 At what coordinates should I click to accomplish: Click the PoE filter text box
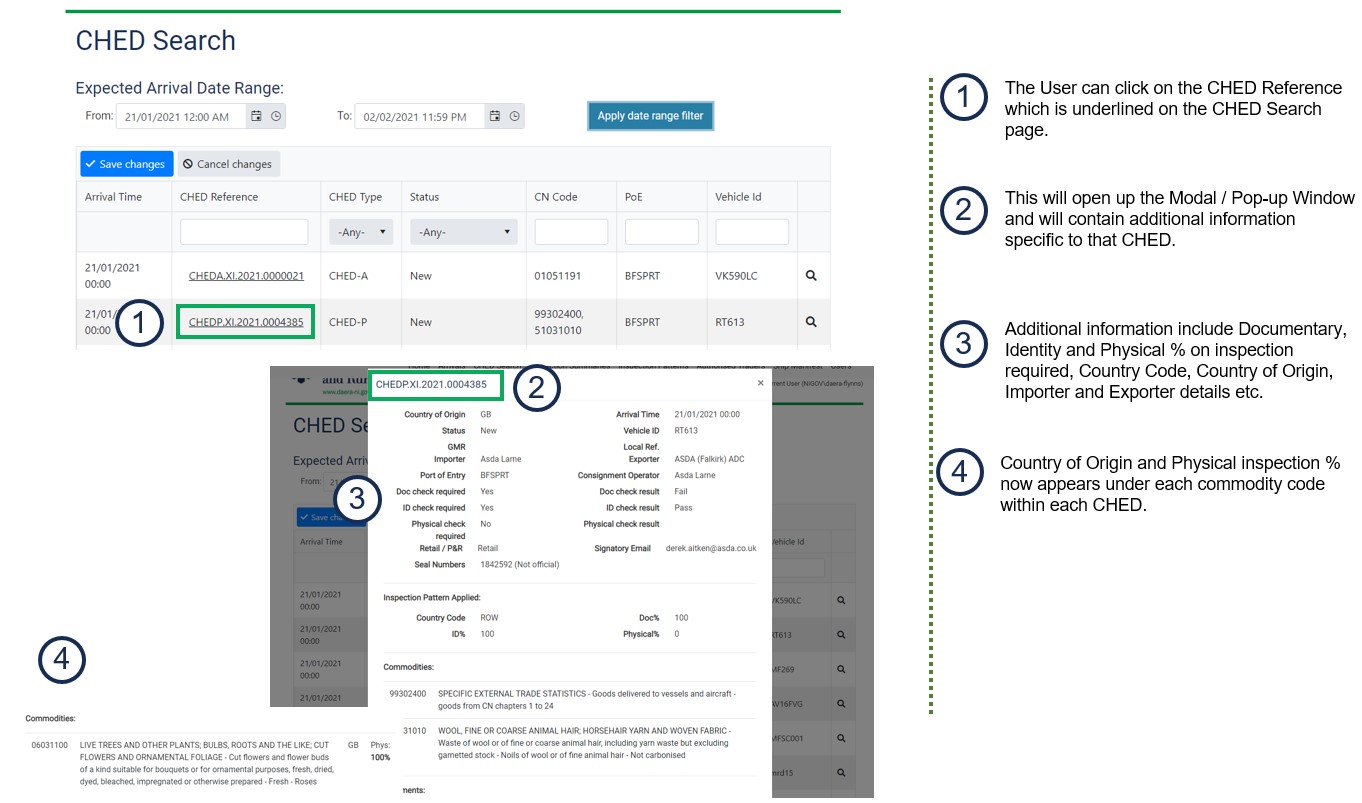click(661, 232)
